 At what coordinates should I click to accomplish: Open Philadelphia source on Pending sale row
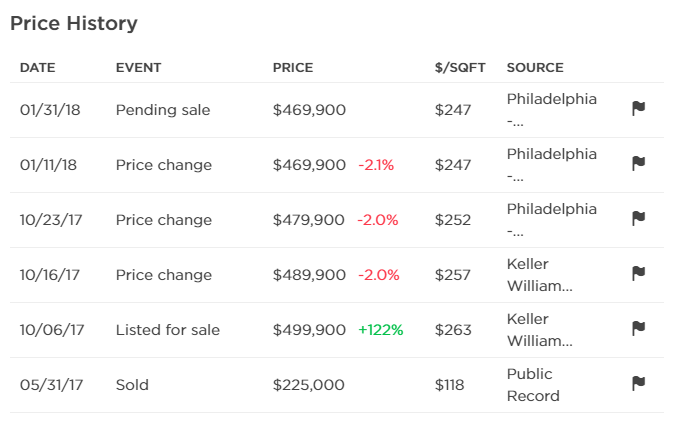[x=551, y=109]
